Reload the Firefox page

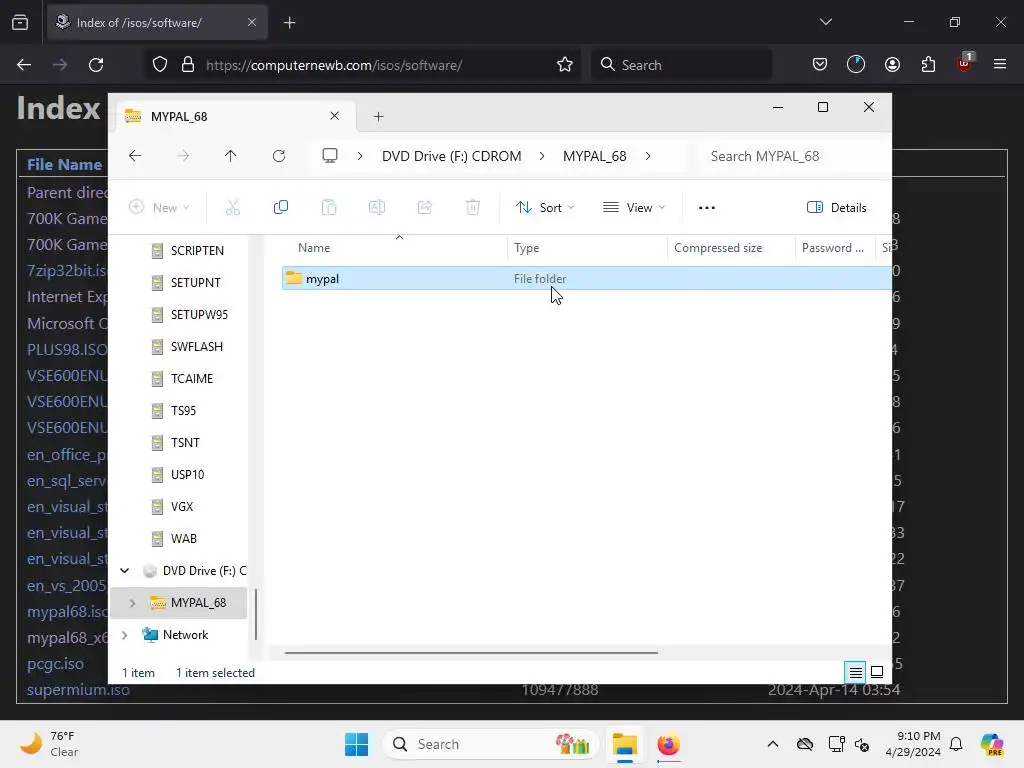point(96,65)
